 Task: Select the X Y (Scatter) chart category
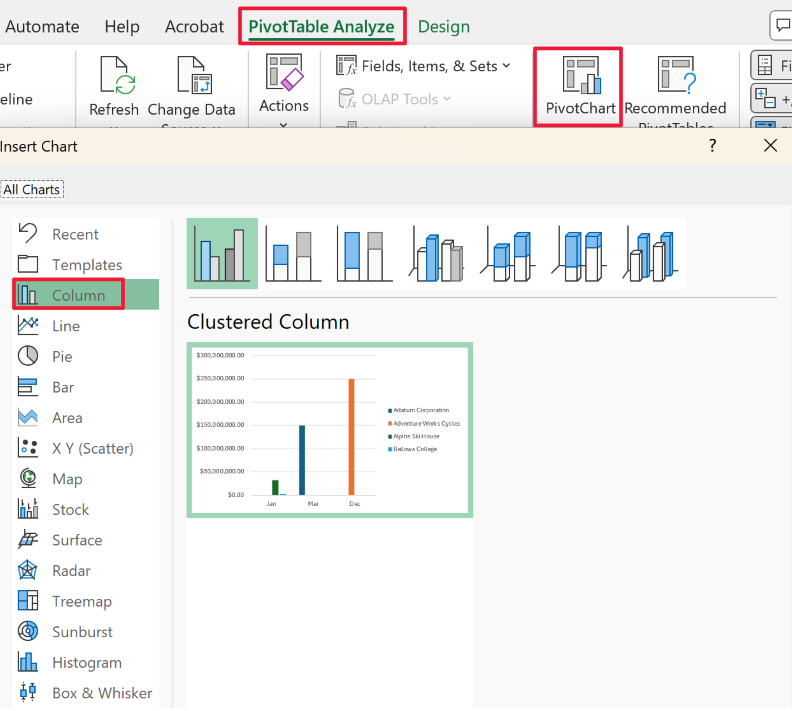(86, 448)
